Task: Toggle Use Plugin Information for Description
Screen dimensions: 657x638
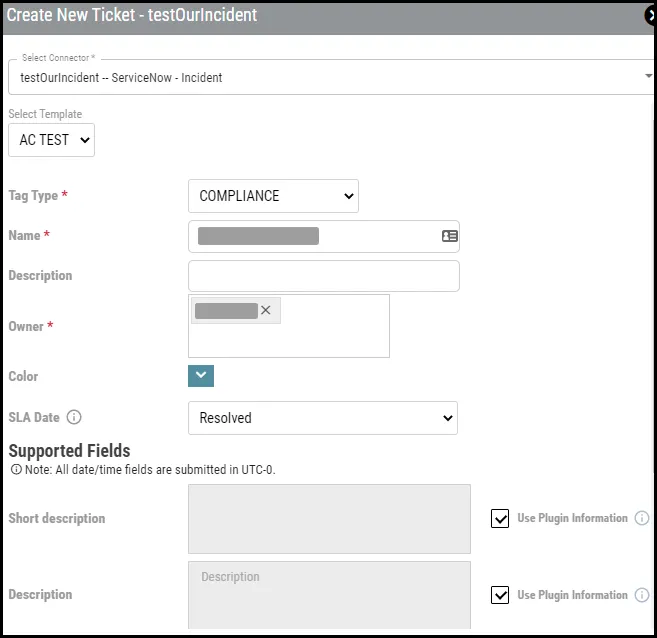Action: tap(500, 595)
